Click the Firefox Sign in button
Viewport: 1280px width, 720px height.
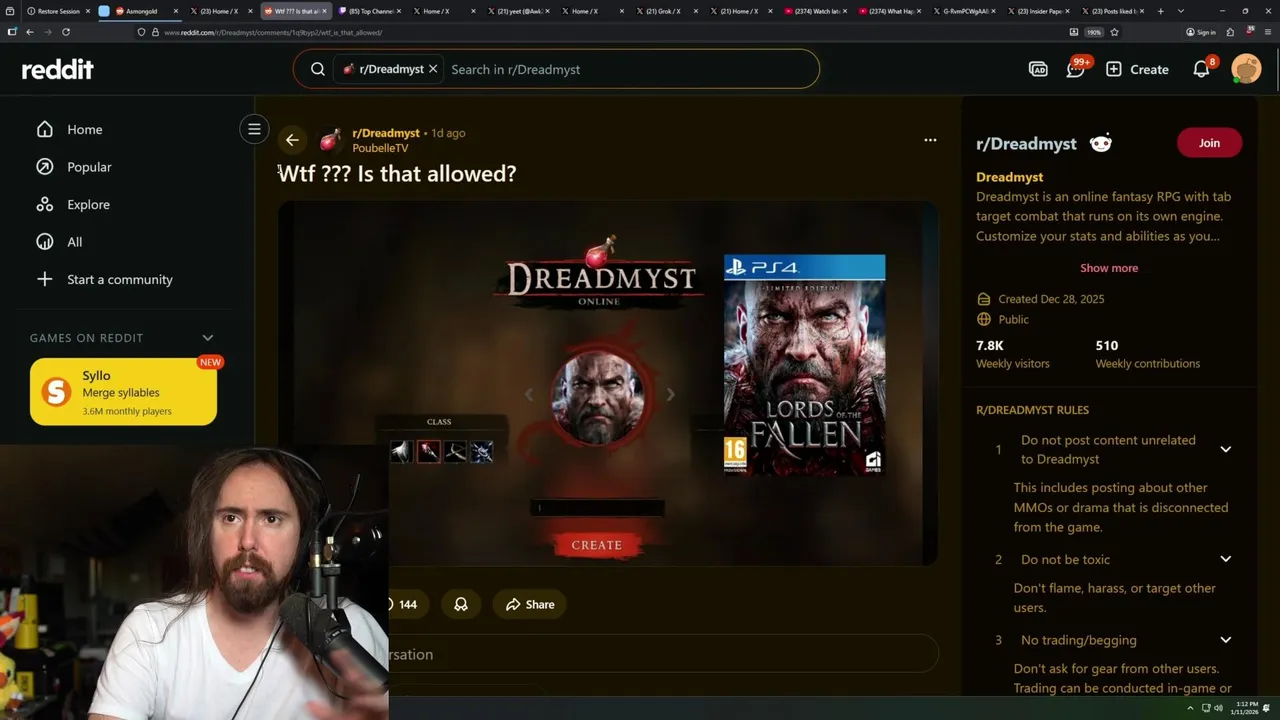pyautogui.click(x=1201, y=32)
